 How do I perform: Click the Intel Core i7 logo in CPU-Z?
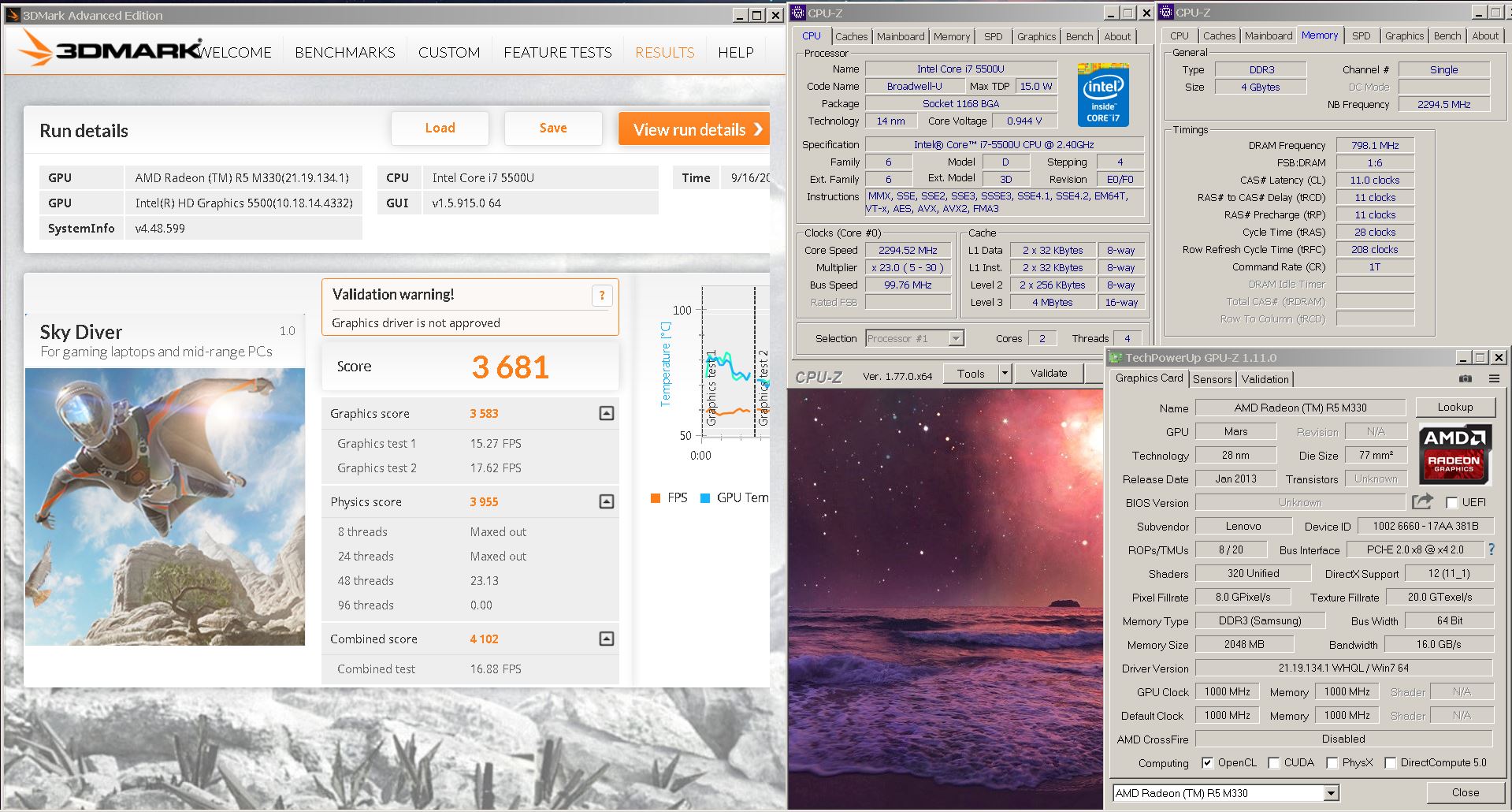pyautogui.click(x=1103, y=95)
